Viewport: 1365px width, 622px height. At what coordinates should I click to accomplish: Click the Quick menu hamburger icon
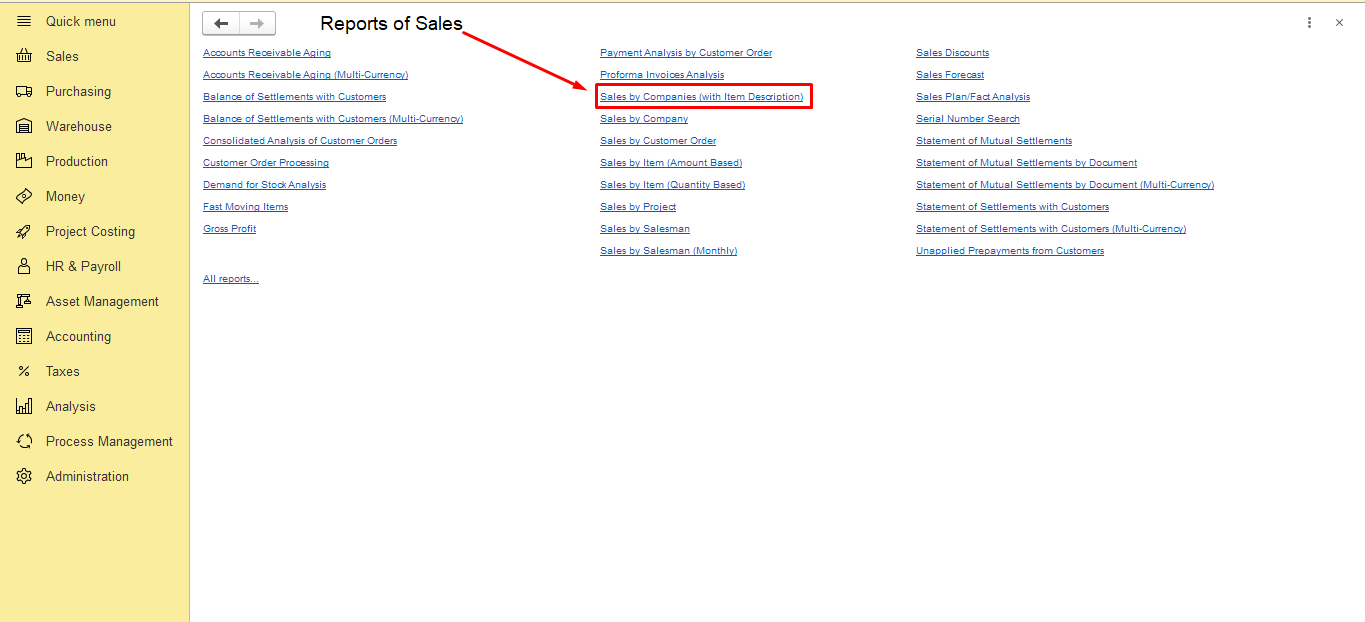tap(24, 21)
